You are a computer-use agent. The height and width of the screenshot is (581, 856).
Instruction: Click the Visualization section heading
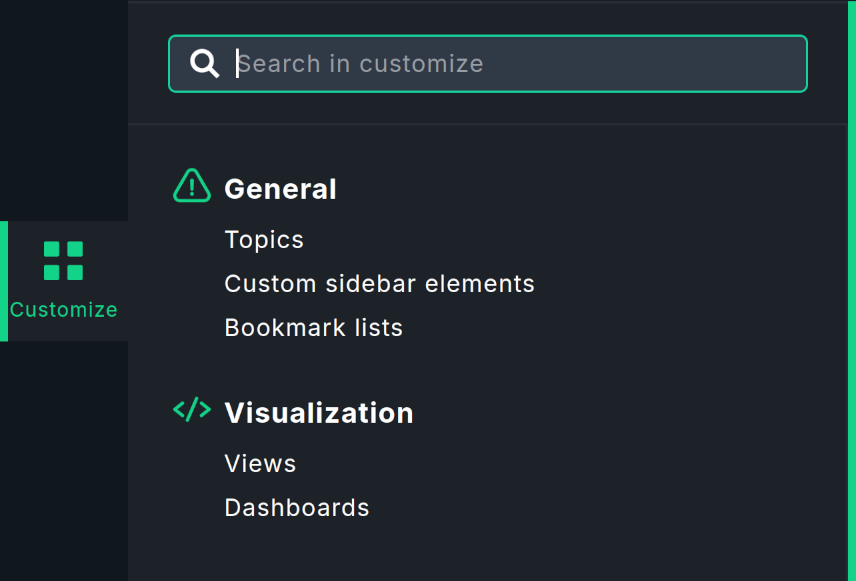(318, 413)
